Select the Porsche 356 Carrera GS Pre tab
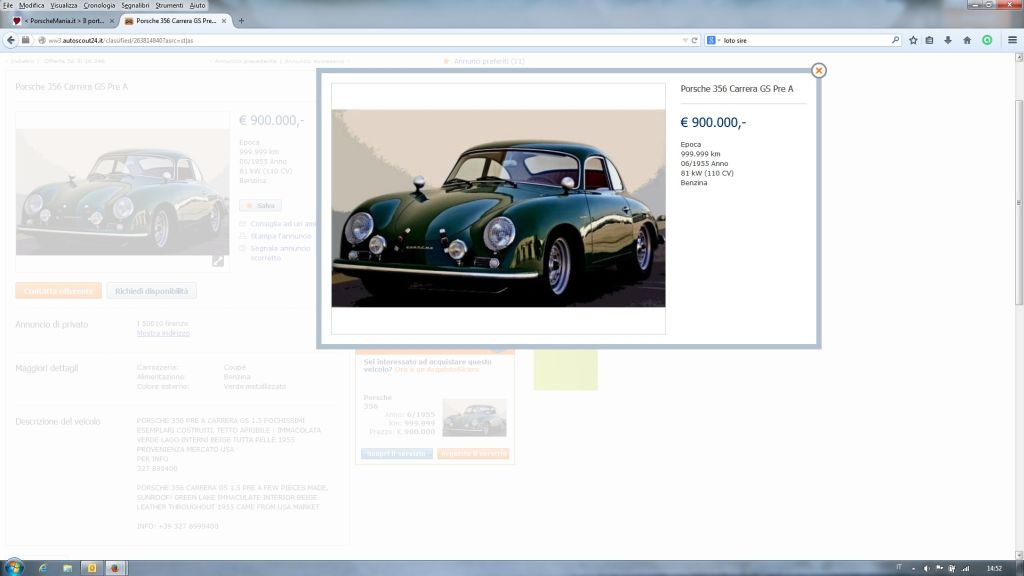 [176, 21]
